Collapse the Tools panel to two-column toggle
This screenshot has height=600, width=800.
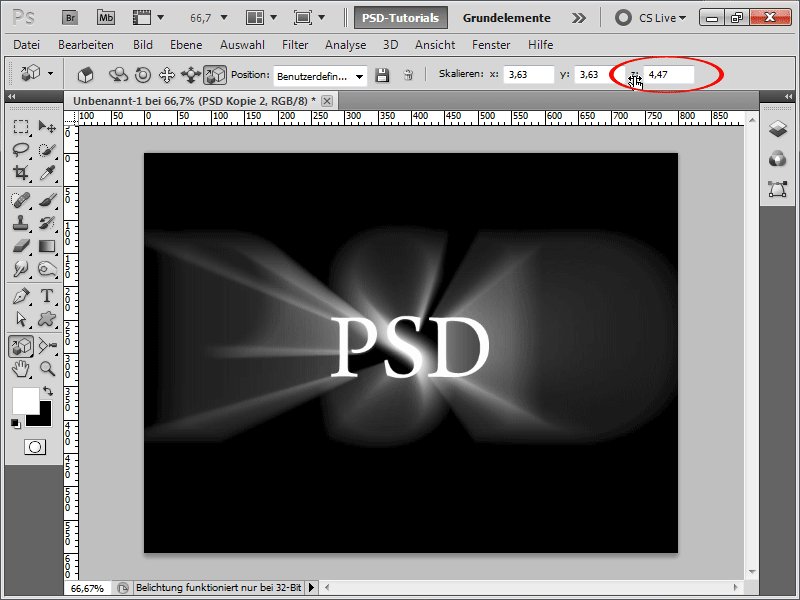(x=11, y=96)
